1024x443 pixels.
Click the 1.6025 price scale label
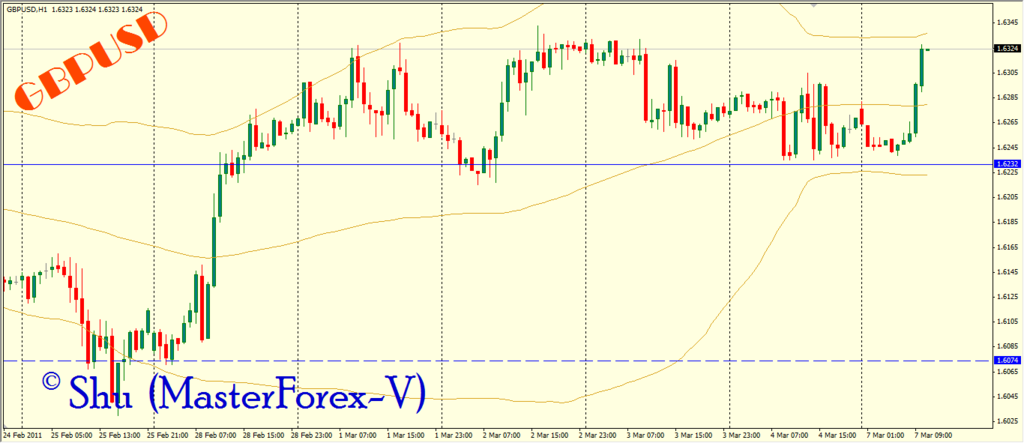(1004, 420)
